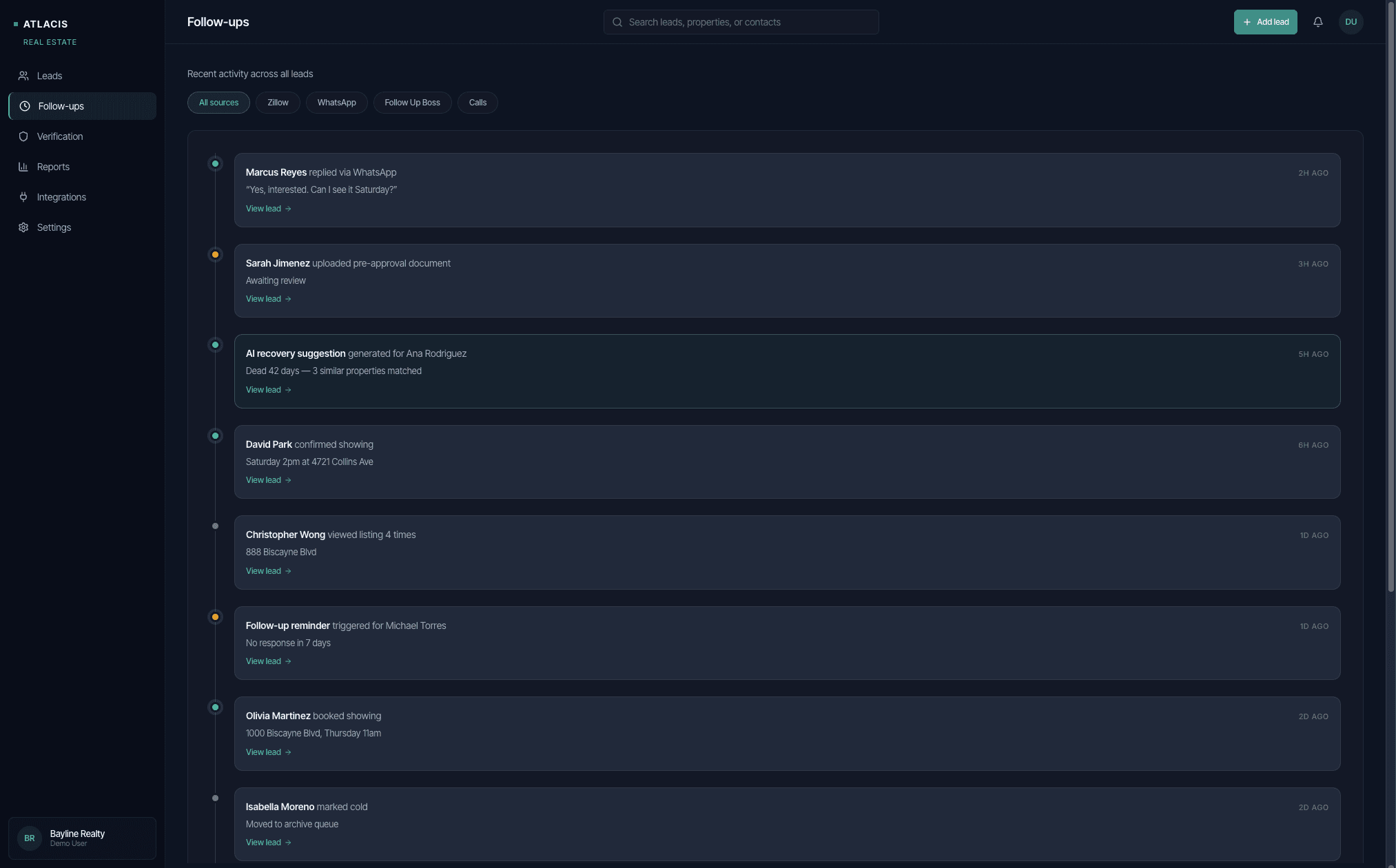Filter activity by Zillow
The image size is (1396, 868).
[278, 103]
